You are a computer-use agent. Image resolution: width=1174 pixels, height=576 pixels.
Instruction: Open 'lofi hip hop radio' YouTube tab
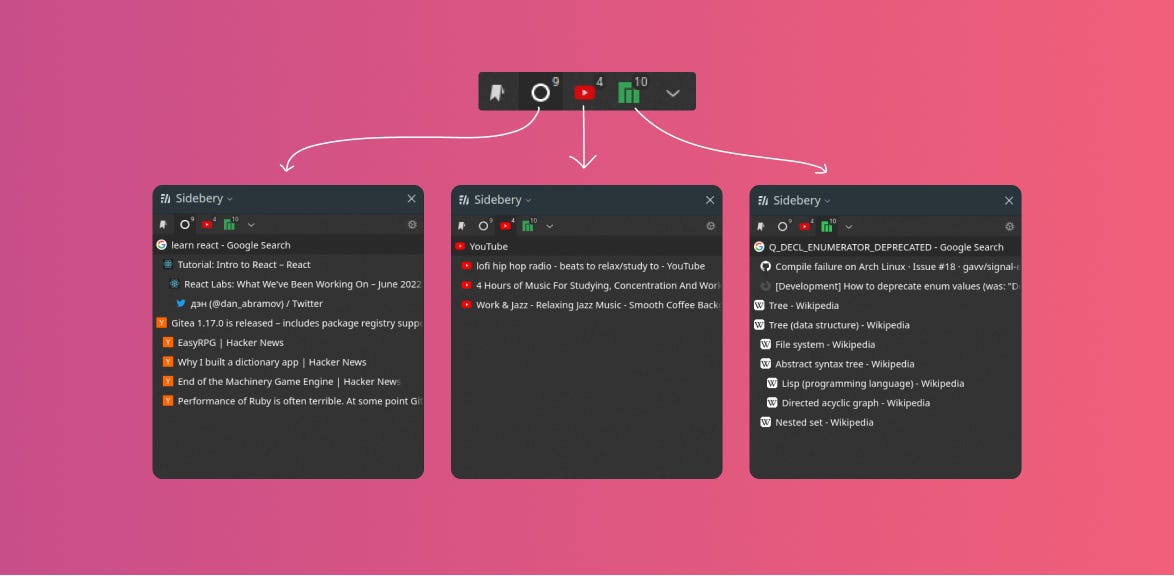[589, 266]
